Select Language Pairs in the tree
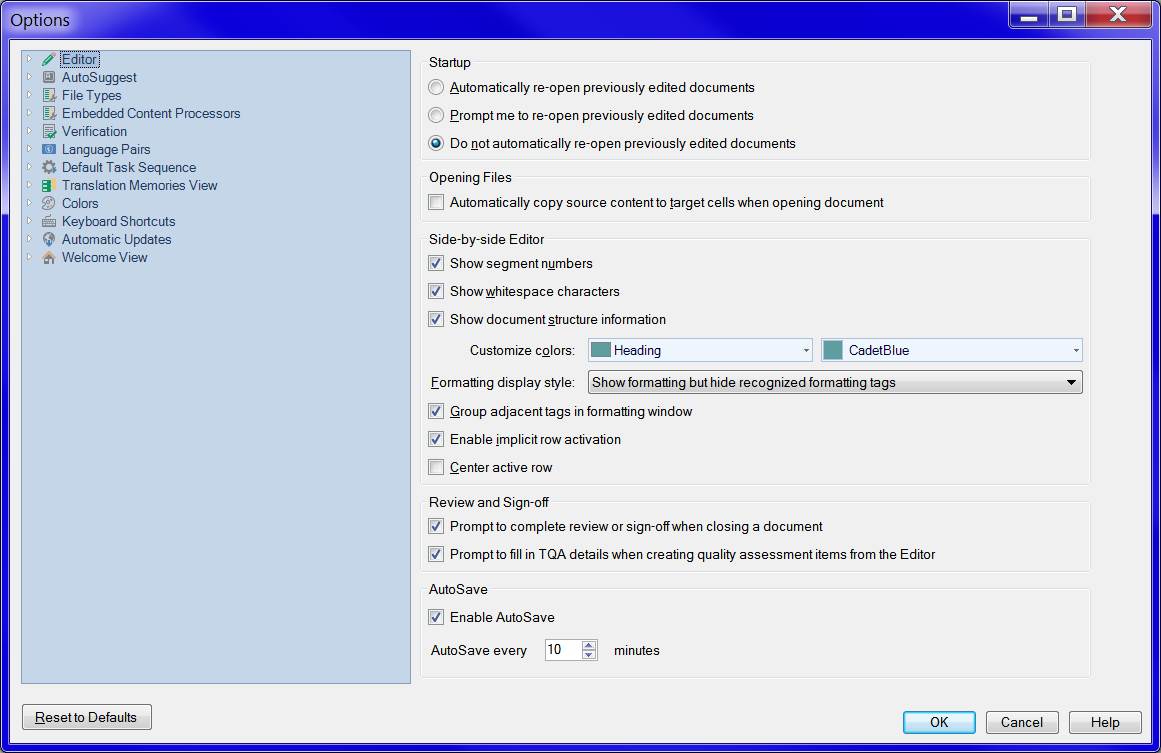 pyautogui.click(x=106, y=150)
